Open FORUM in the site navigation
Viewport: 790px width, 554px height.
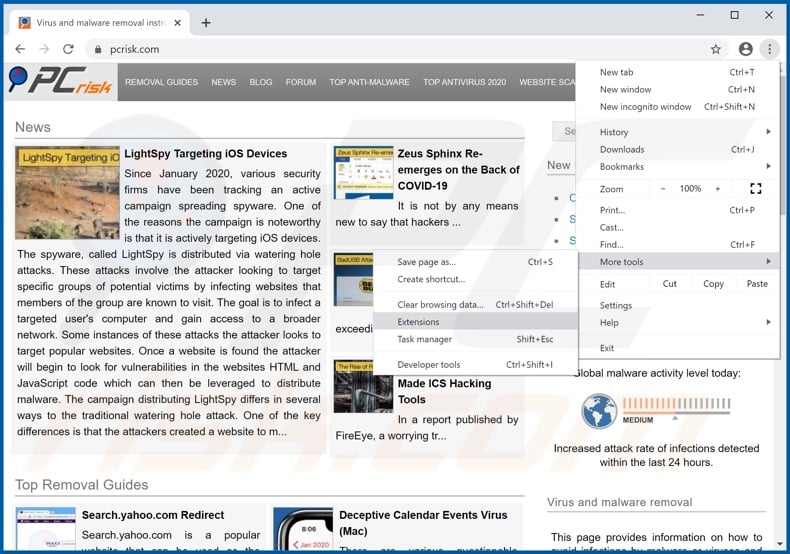tap(301, 82)
